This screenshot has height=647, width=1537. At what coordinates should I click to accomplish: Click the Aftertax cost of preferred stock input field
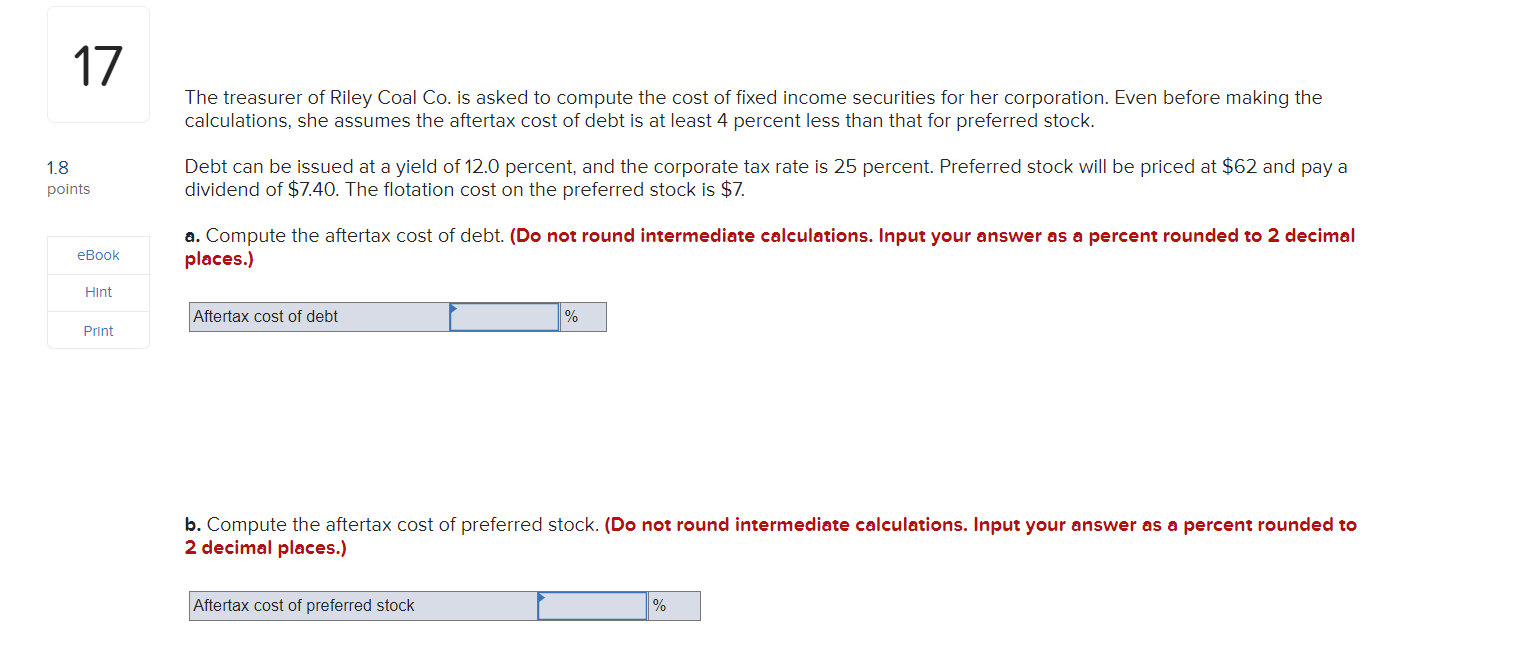tap(594, 605)
